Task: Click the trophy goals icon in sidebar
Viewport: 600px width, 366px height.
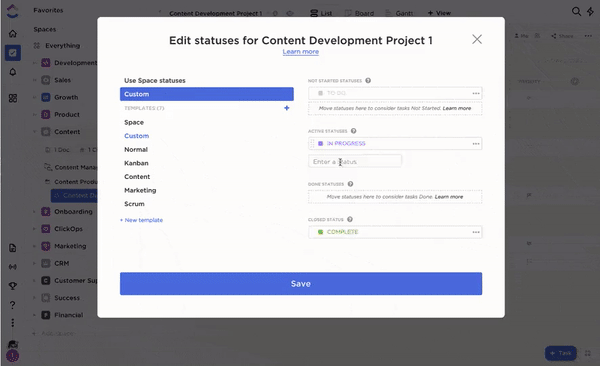Action: tap(13, 286)
